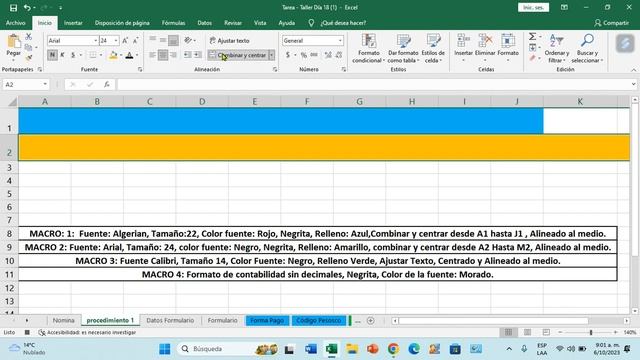
Task: Click the fill color bucket swatch
Action: coord(113,55)
